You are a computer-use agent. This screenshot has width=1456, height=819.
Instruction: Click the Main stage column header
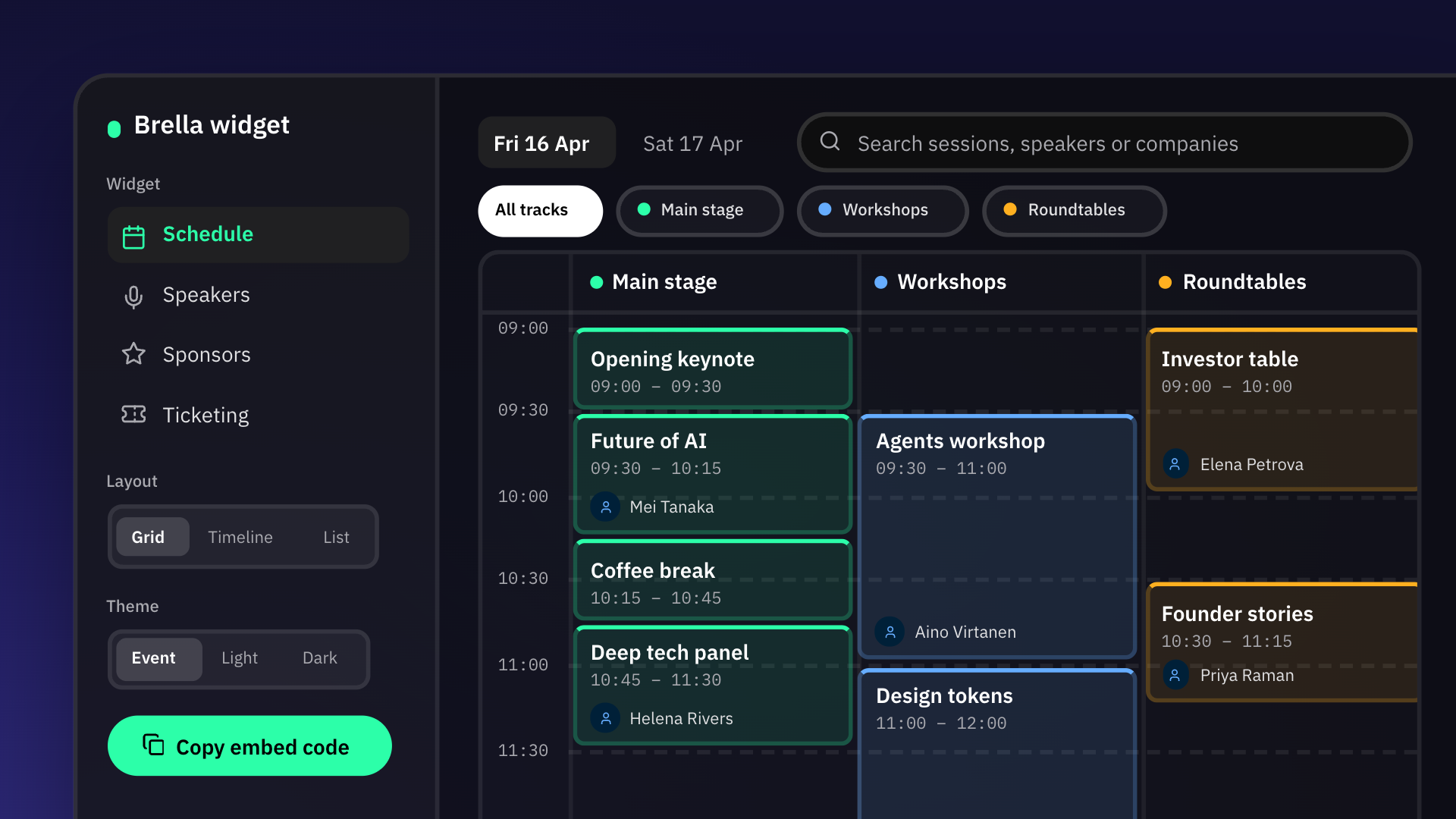(714, 282)
